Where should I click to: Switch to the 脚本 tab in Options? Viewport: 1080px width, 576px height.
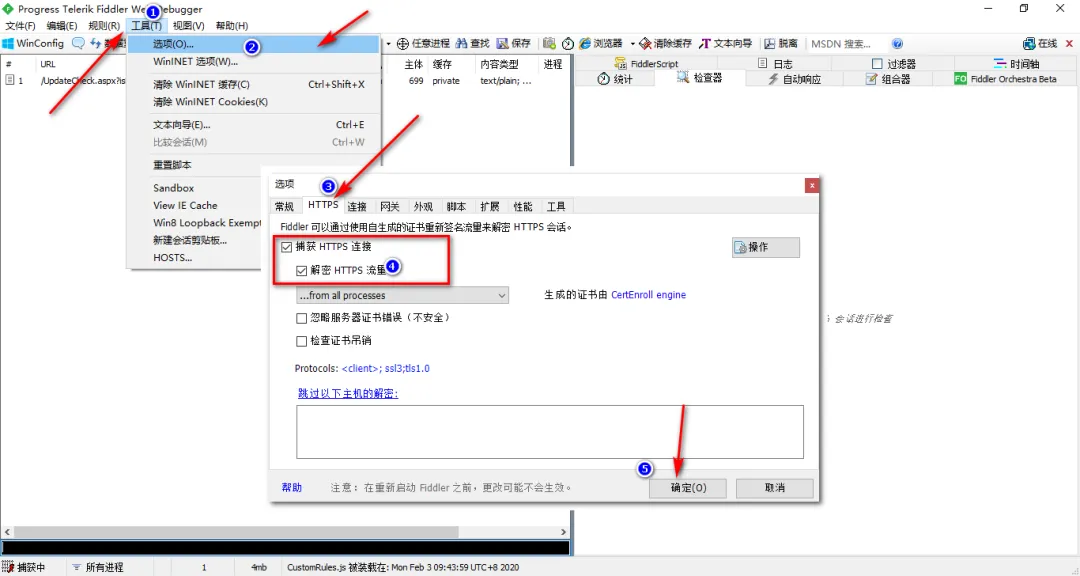[x=456, y=207]
